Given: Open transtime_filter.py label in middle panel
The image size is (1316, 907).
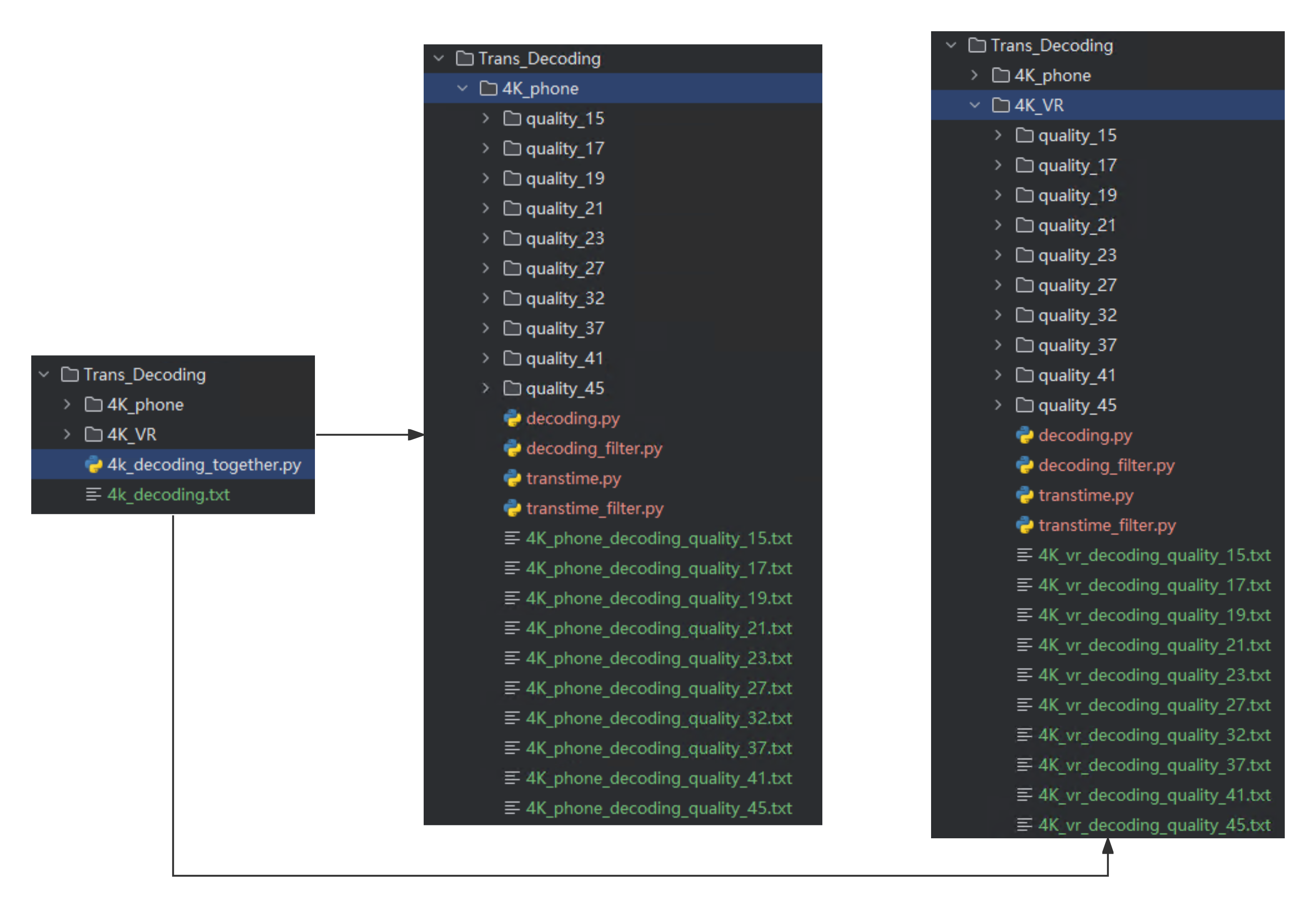Looking at the screenshot, I should (x=594, y=508).
